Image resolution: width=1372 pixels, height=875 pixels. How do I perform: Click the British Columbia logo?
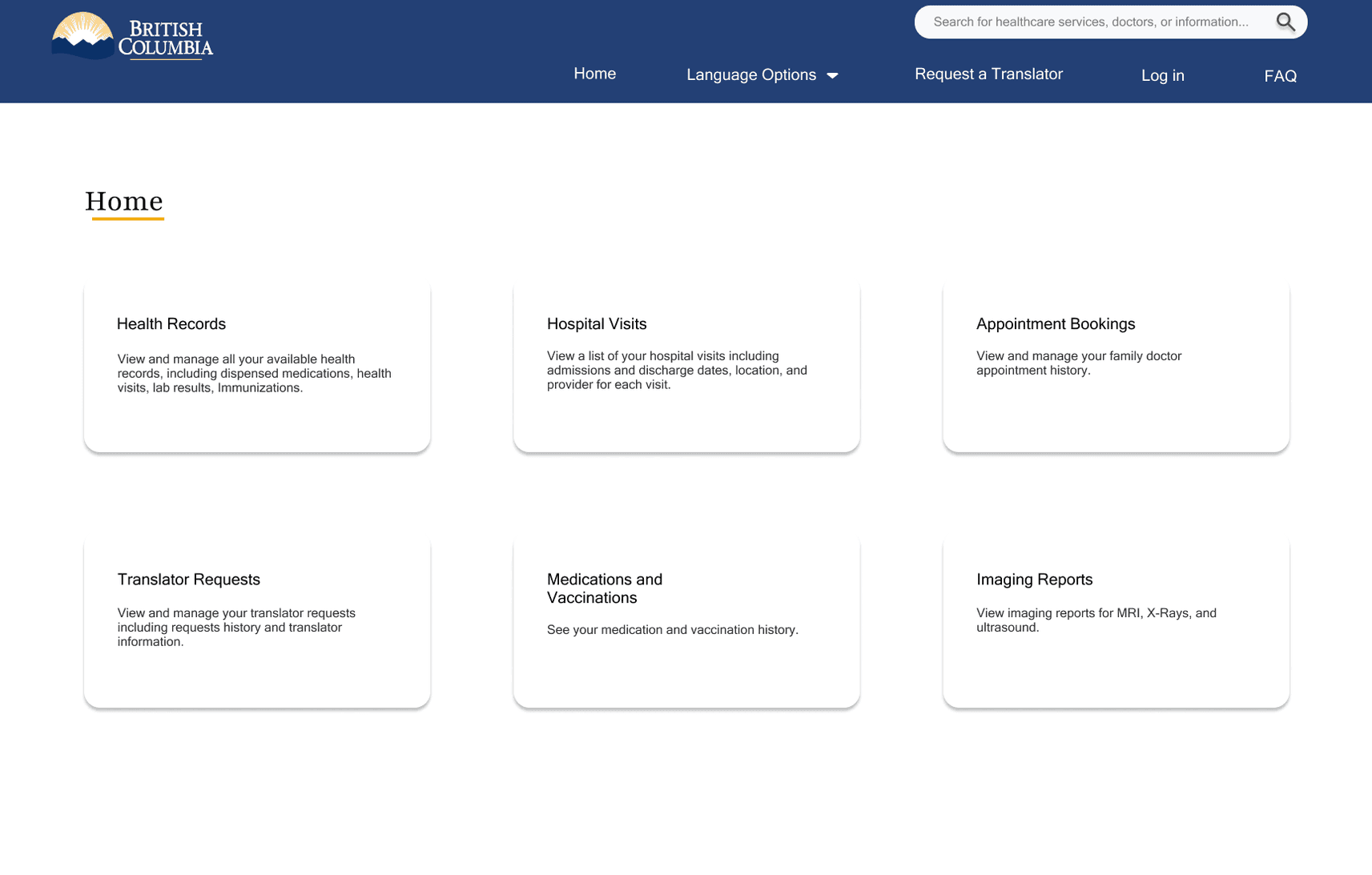(132, 36)
